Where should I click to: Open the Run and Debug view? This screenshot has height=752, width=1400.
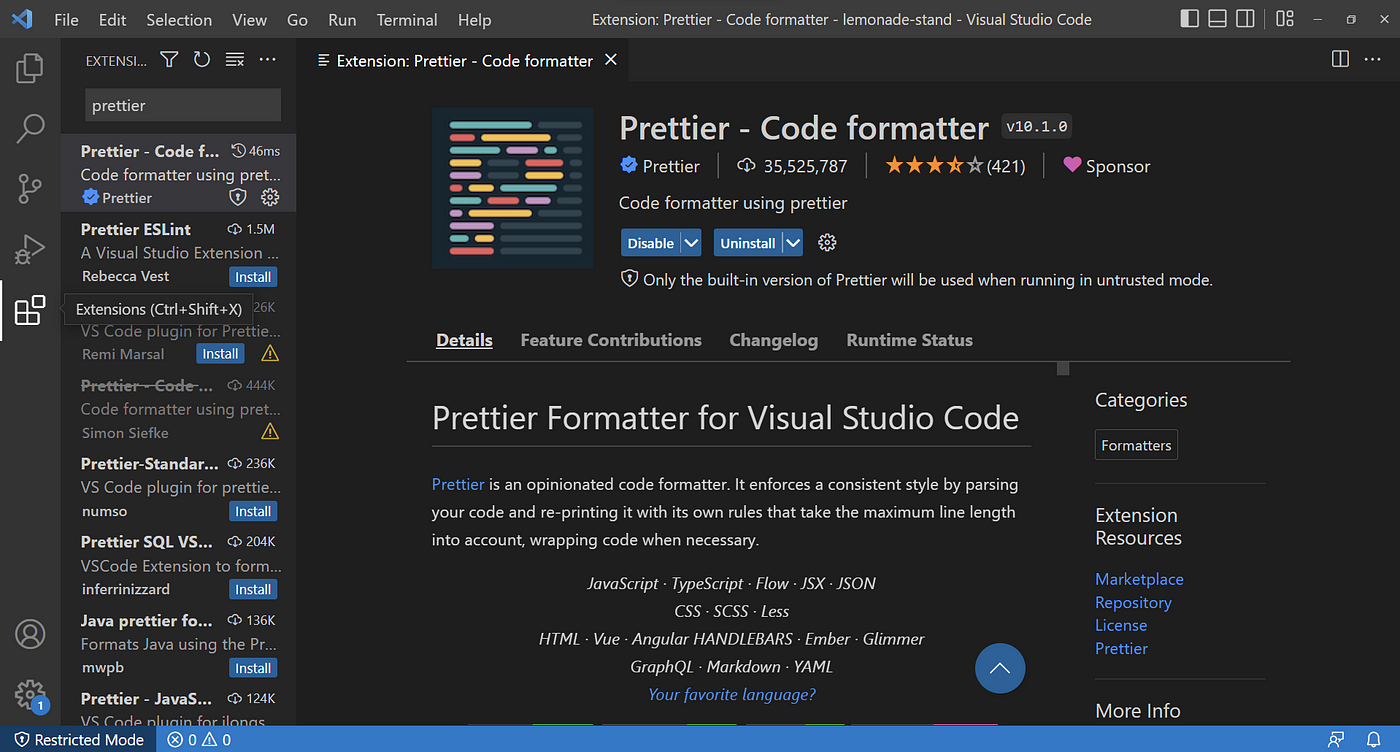(x=30, y=249)
